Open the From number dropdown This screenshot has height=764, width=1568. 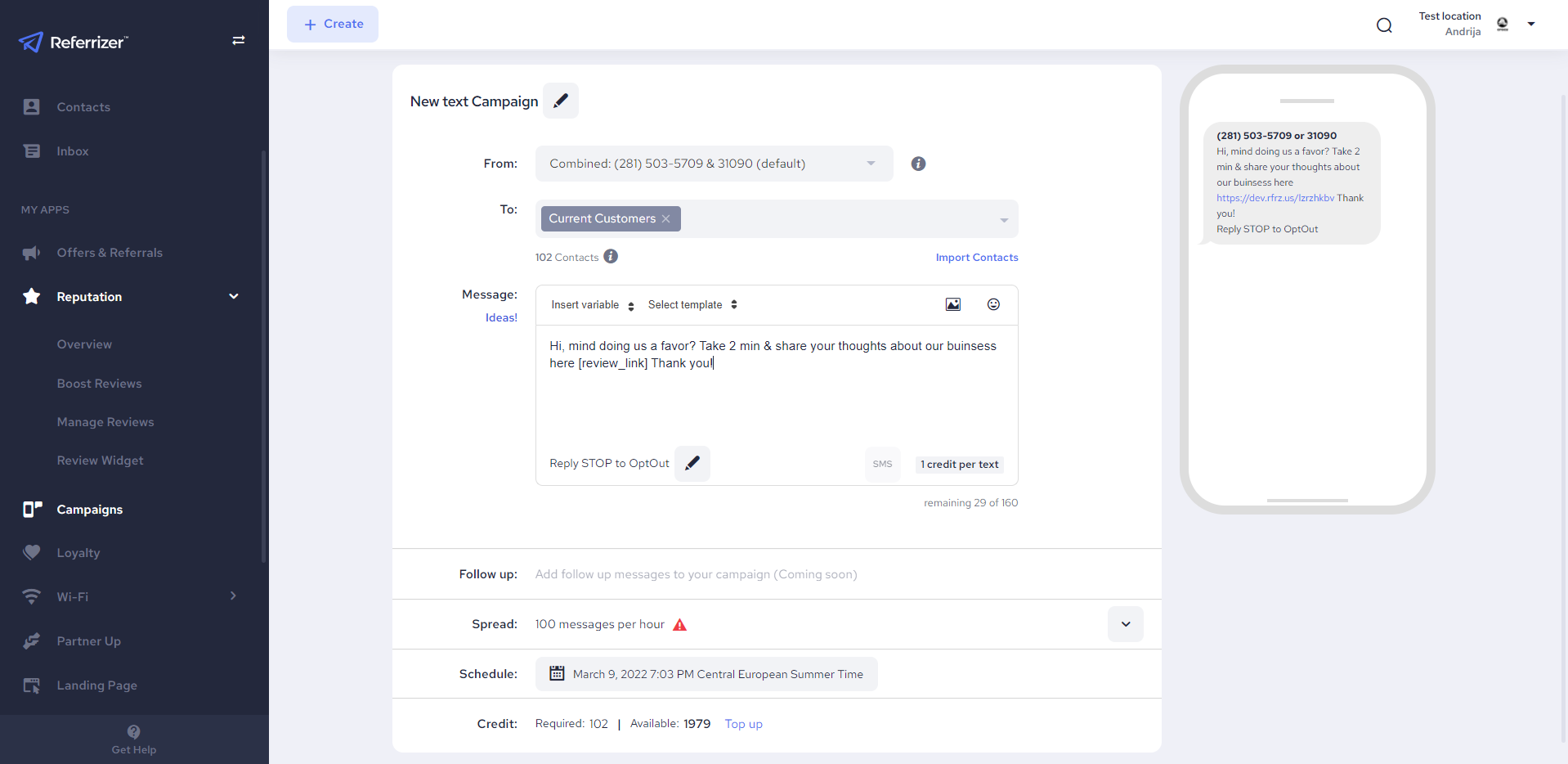coord(714,164)
